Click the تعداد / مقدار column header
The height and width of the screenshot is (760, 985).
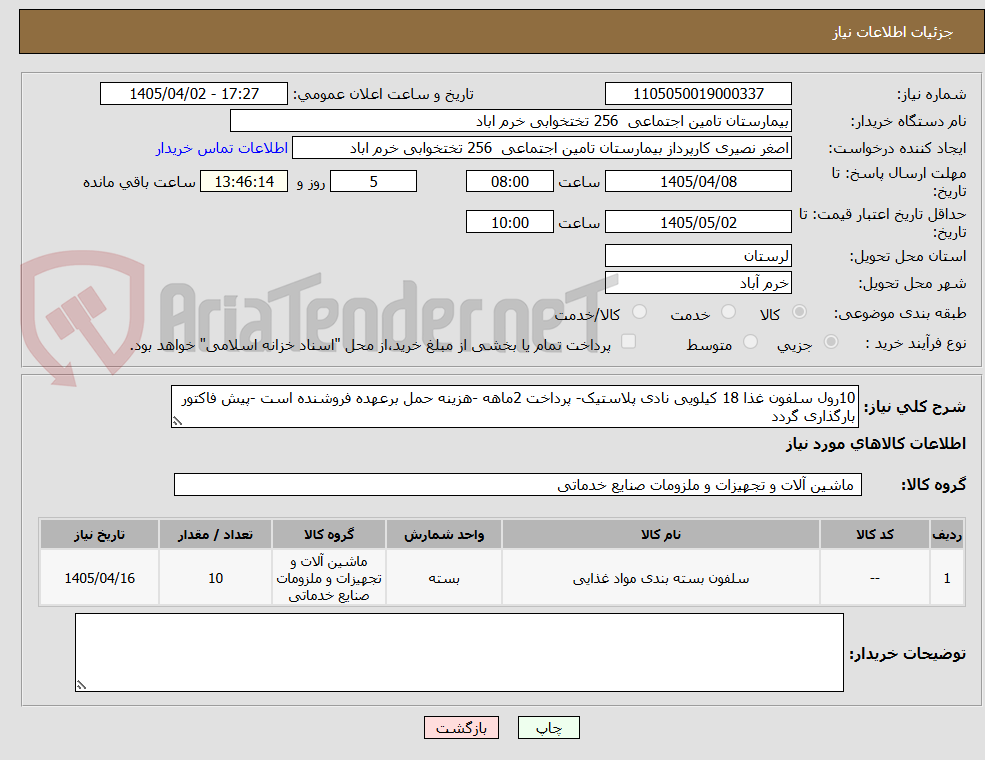click(215, 535)
